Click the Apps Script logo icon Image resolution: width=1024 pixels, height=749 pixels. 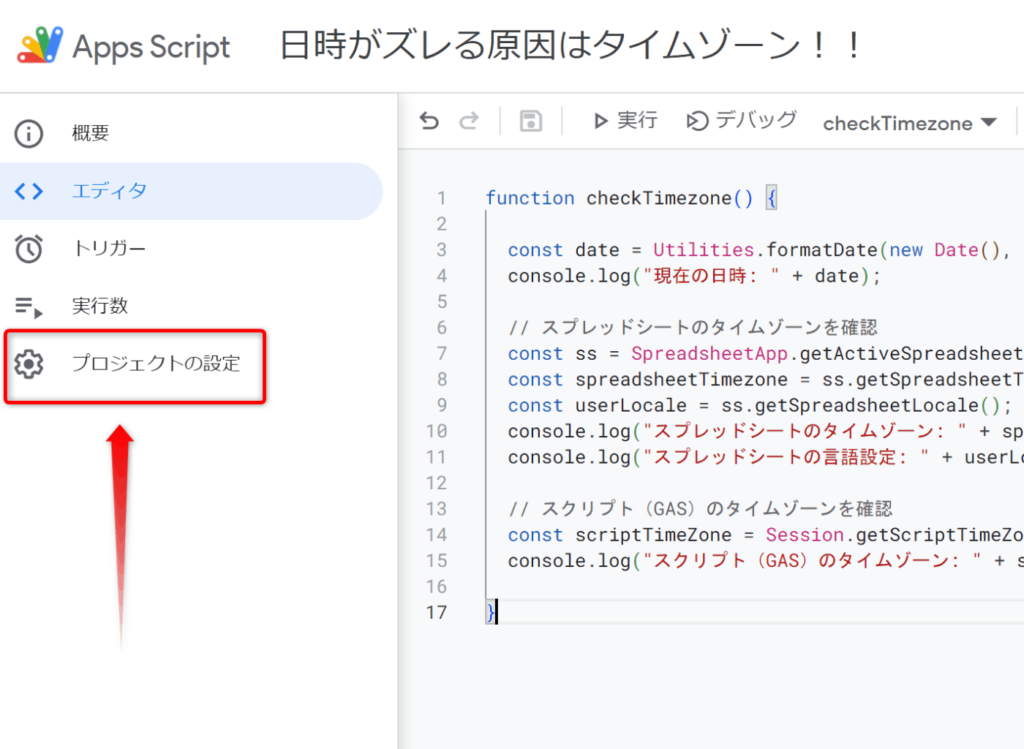[x=40, y=46]
